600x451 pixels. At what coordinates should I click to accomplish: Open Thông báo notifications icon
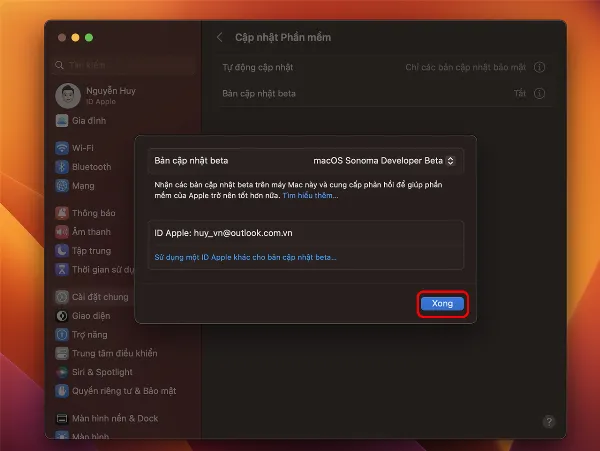pos(62,213)
